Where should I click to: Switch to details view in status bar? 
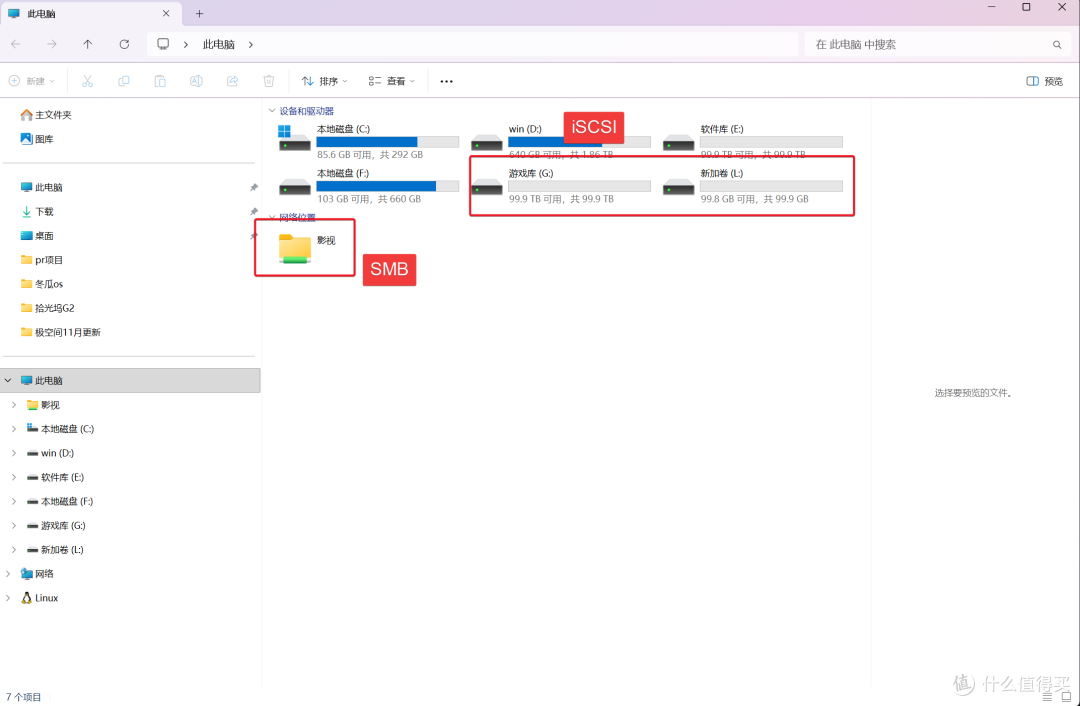coord(1047,697)
